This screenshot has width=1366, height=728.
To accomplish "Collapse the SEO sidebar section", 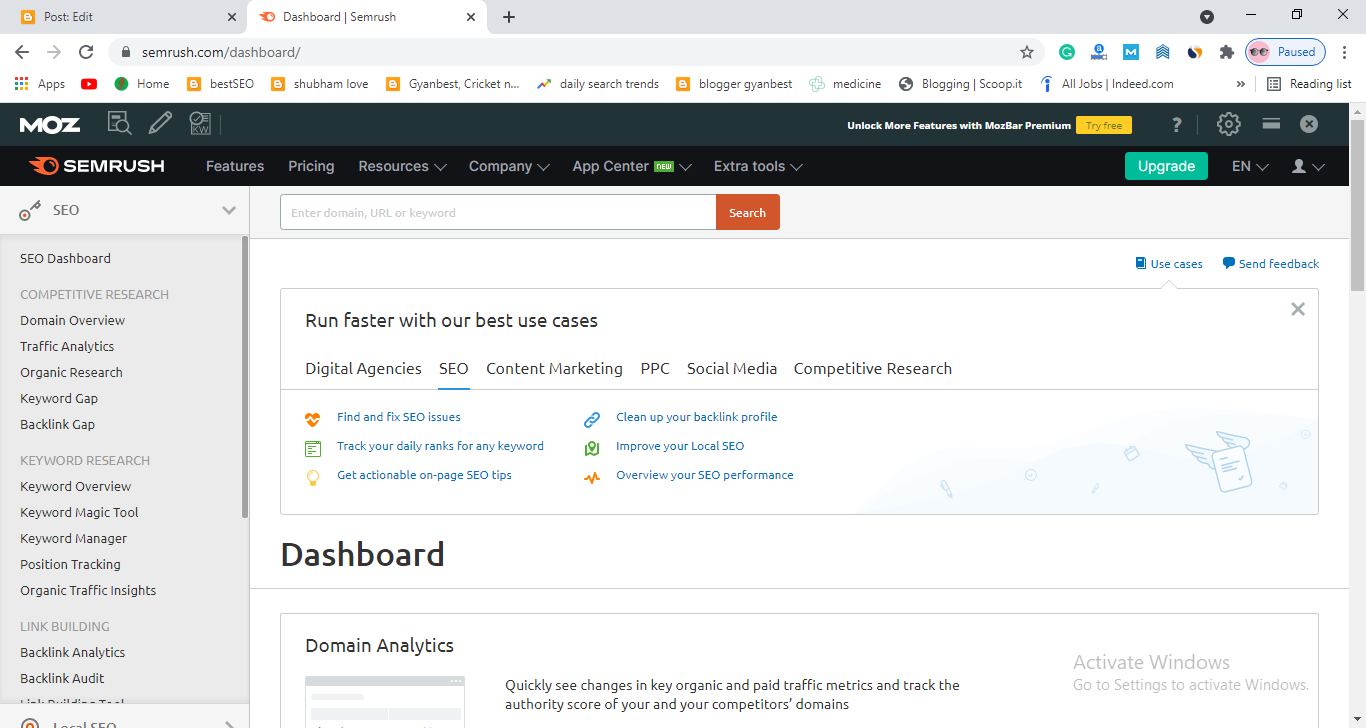I will click(229, 210).
